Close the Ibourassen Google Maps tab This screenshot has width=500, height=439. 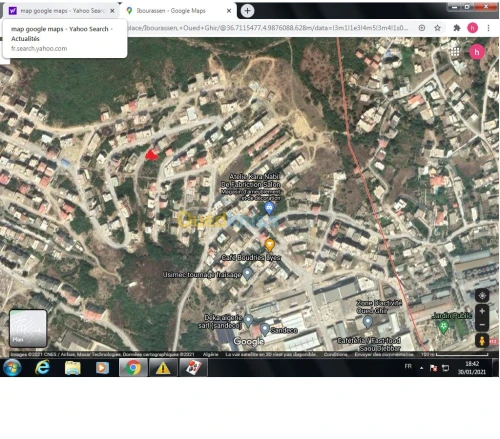[x=229, y=11]
